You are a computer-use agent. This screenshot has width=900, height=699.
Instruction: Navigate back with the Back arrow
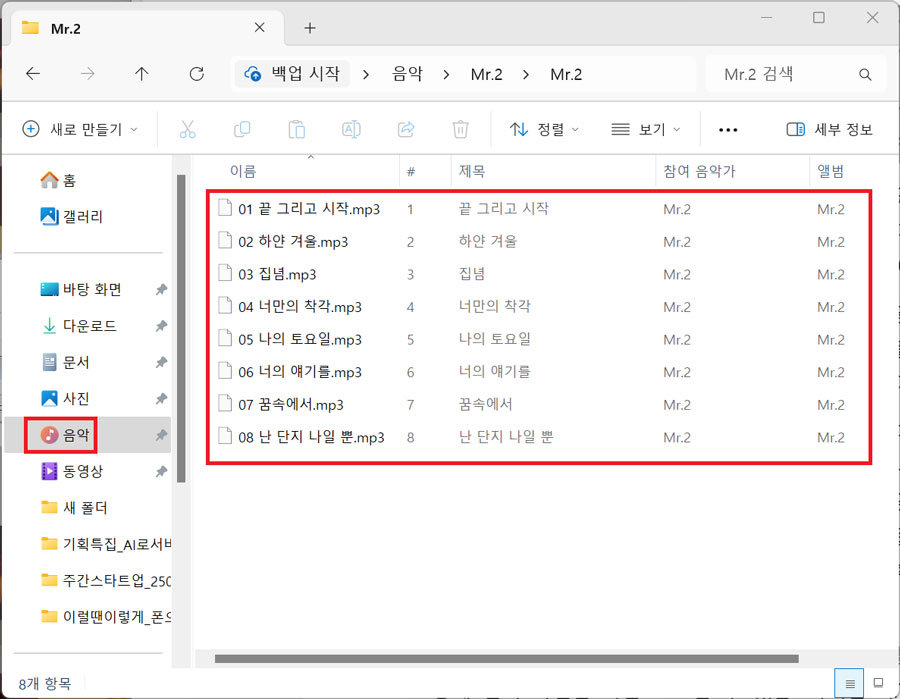[x=33, y=74]
